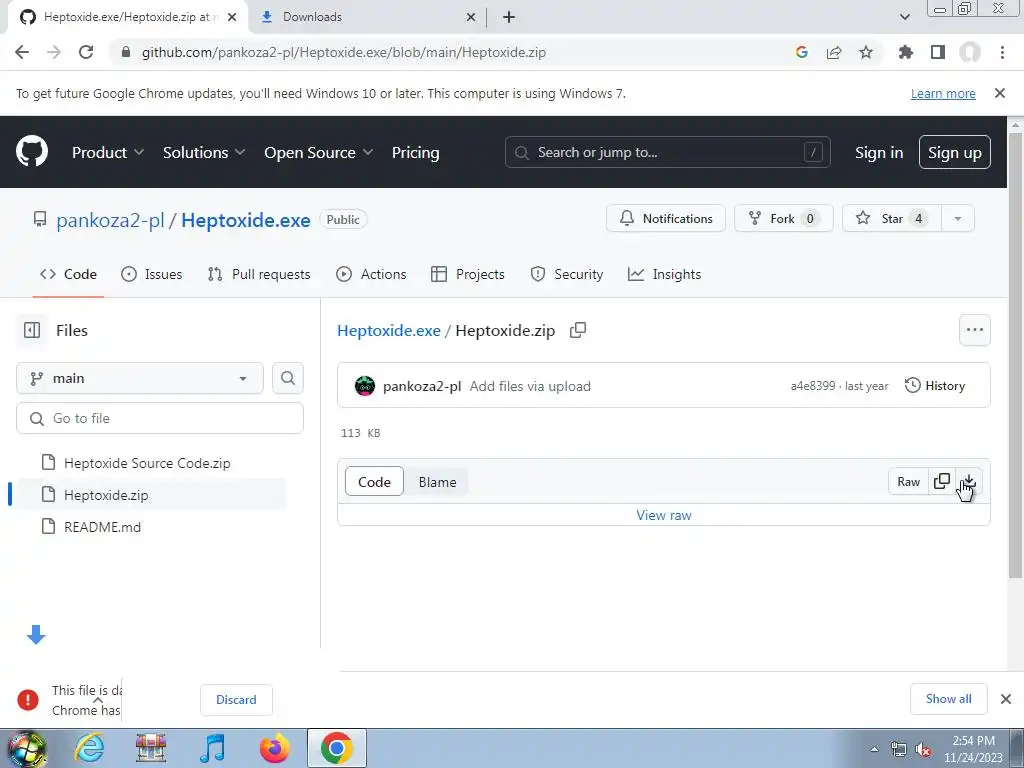Image resolution: width=1024 pixels, height=768 pixels.
Task: Go back with the browser back arrow
Action: [22, 52]
